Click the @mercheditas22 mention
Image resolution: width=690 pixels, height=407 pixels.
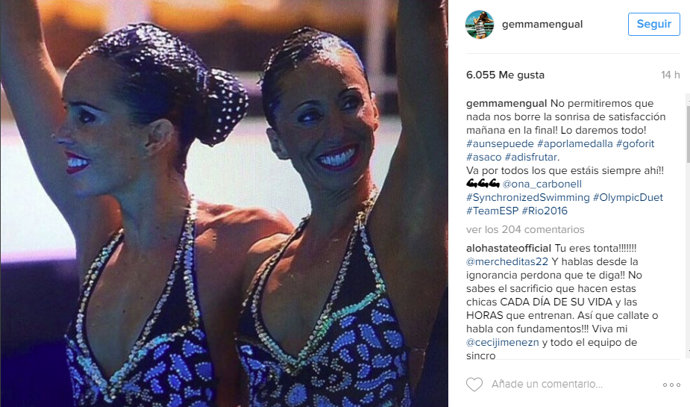tap(507, 262)
